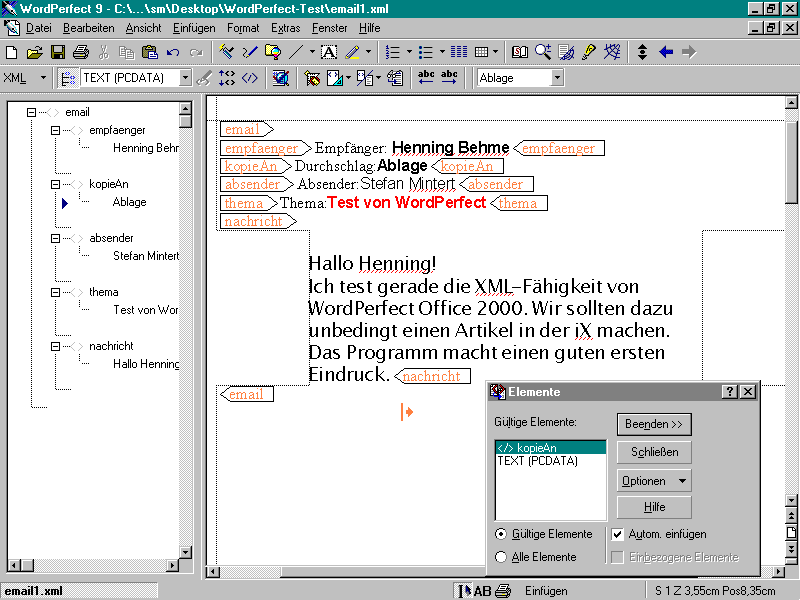Open the XML menu dropdown arrow
The height and width of the screenshot is (600, 800).
click(43, 78)
